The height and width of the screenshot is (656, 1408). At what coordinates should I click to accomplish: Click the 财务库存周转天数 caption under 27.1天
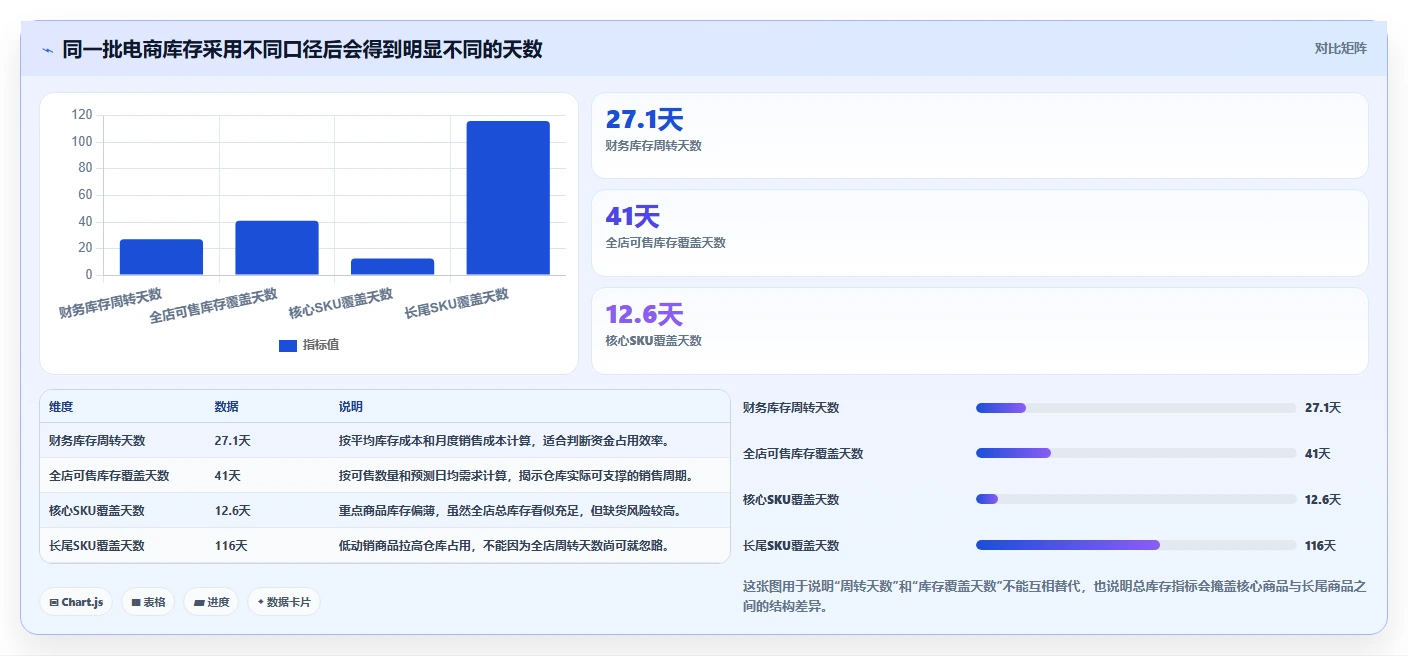[x=654, y=146]
